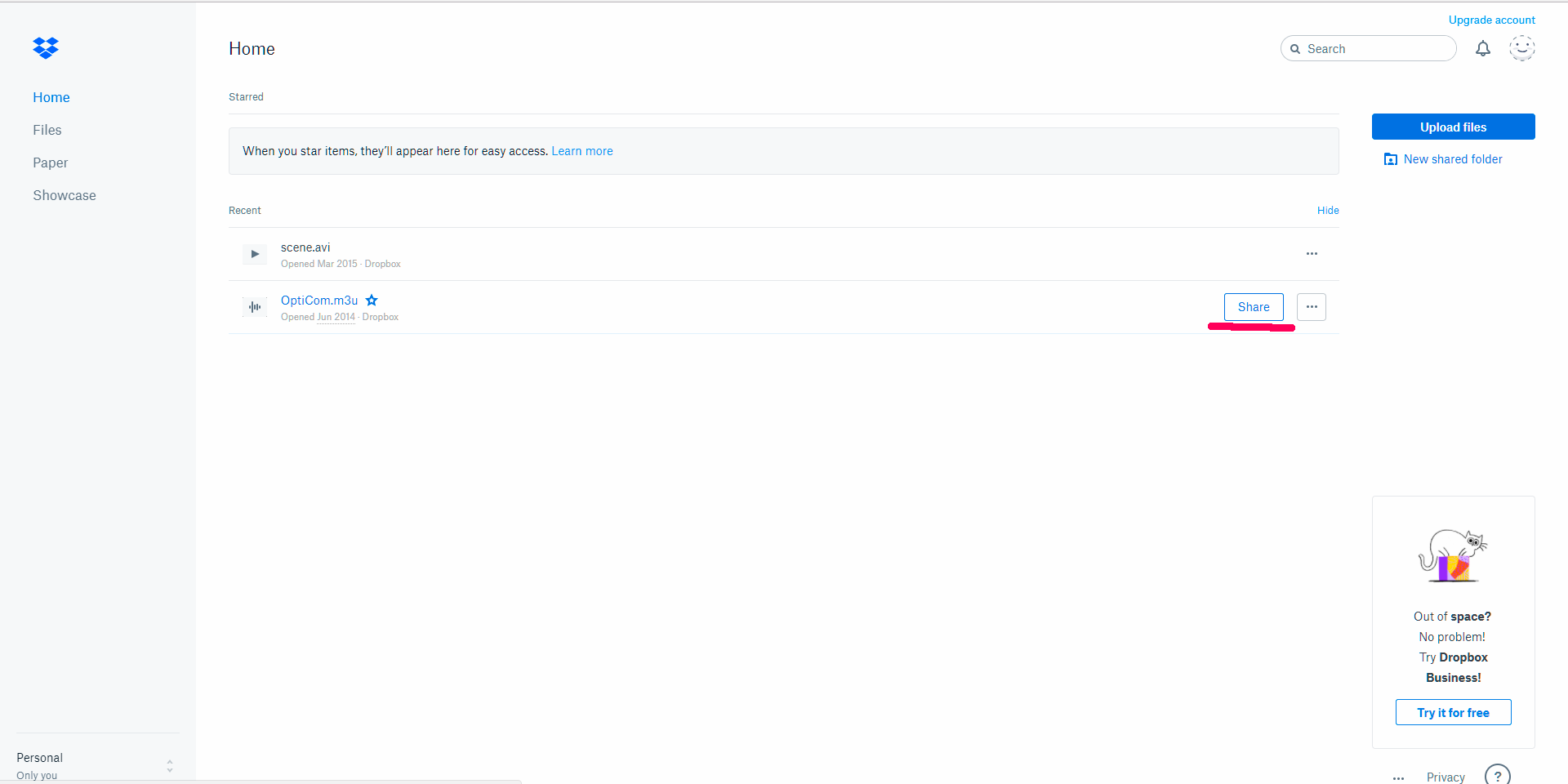This screenshot has height=784, width=1568.
Task: Click Dropbox folder link under scene.avi
Action: pyautogui.click(x=382, y=264)
